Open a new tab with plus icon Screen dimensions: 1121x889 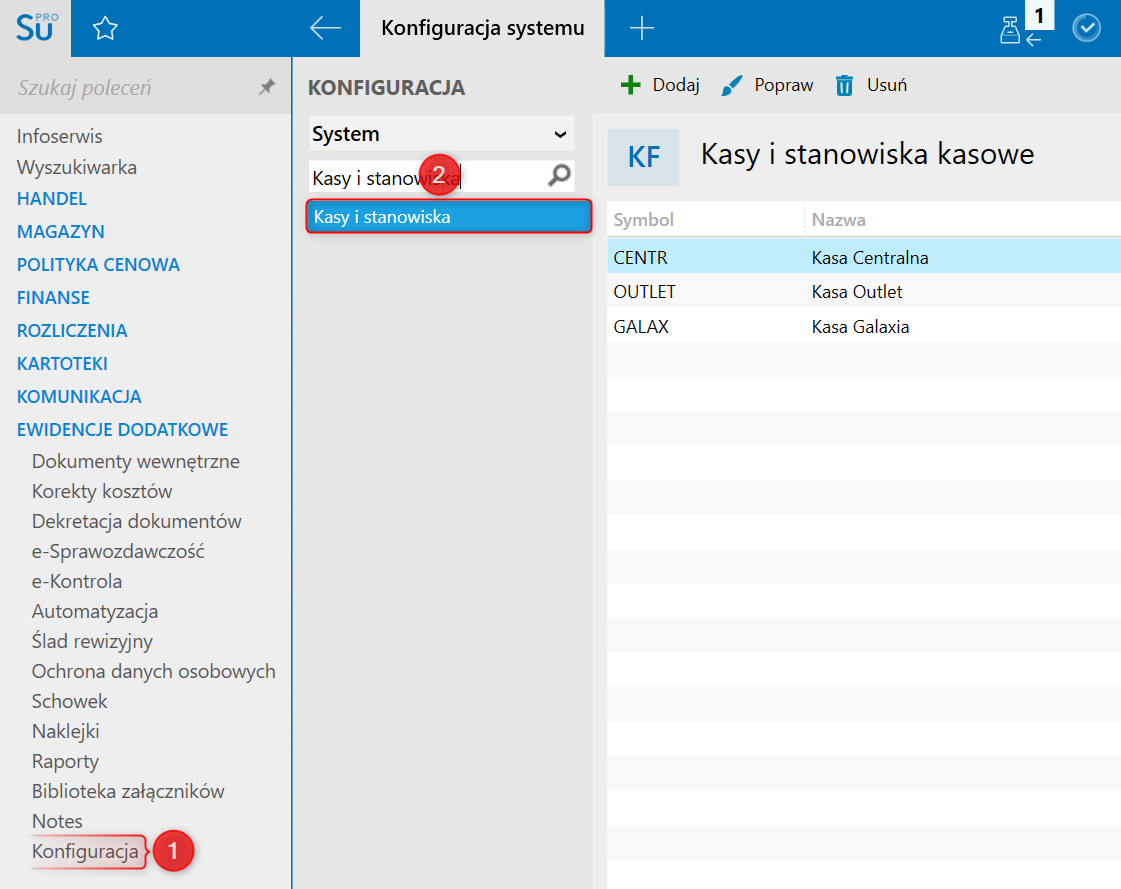pos(641,28)
